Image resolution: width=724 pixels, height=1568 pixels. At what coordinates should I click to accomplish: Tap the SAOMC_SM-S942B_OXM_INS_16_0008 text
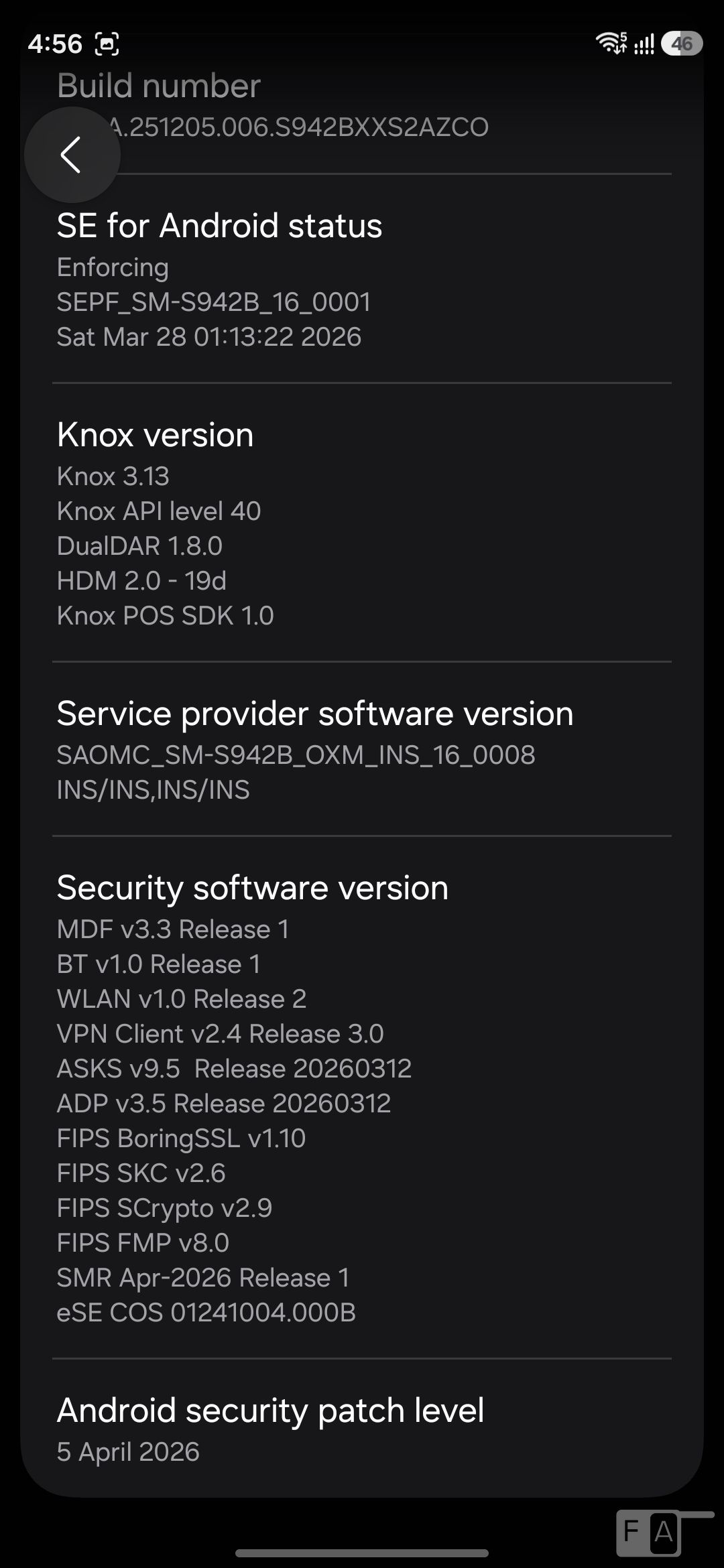[296, 755]
